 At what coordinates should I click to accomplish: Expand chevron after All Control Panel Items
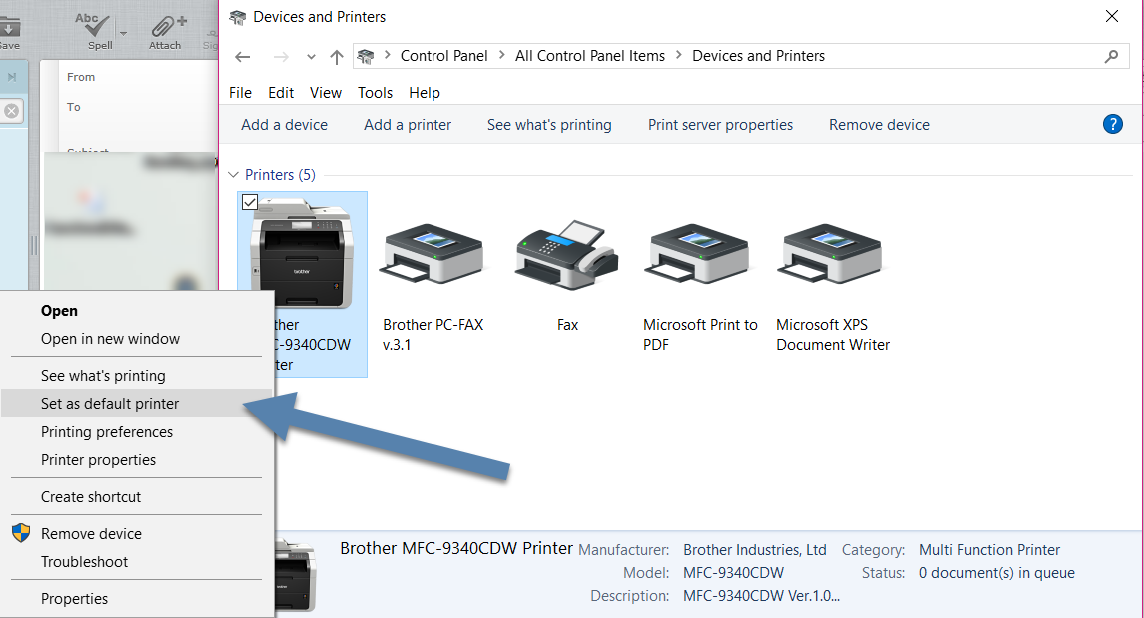click(x=679, y=55)
